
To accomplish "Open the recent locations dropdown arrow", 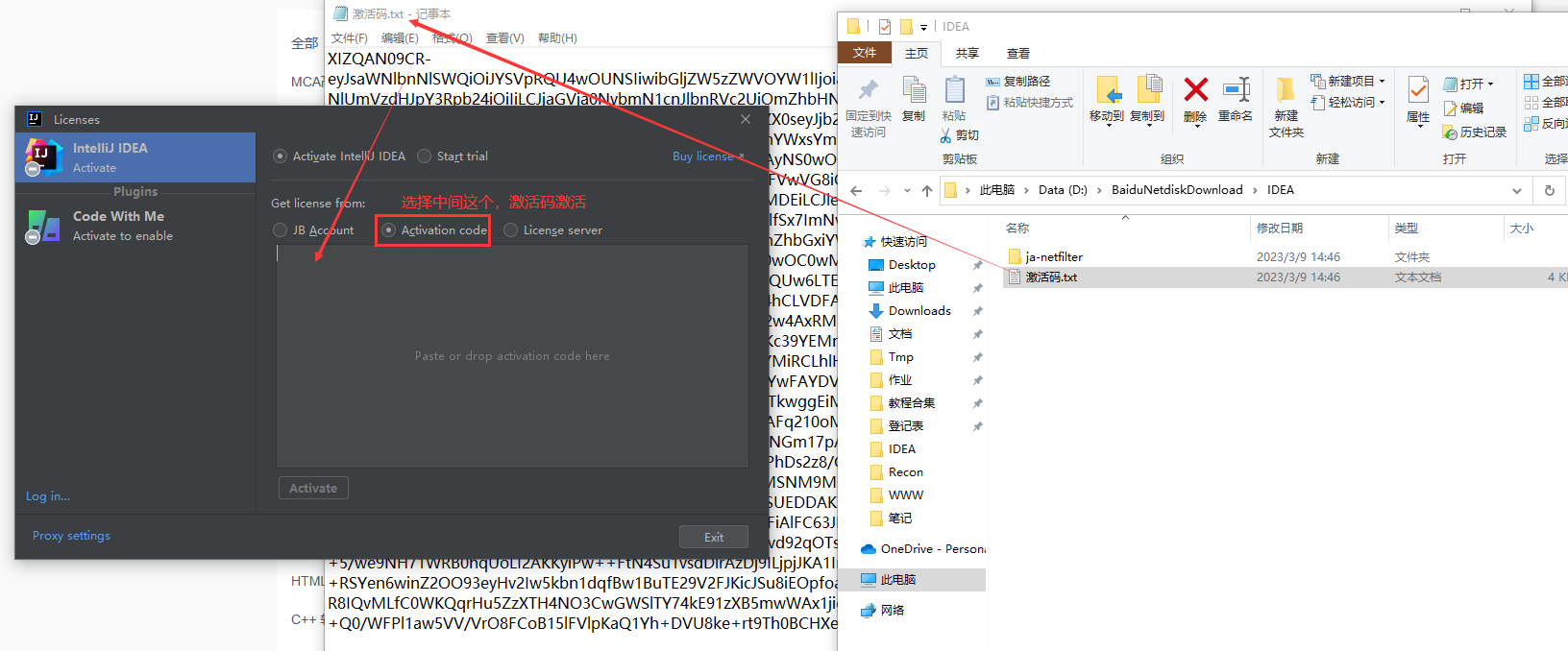I will (x=907, y=190).
